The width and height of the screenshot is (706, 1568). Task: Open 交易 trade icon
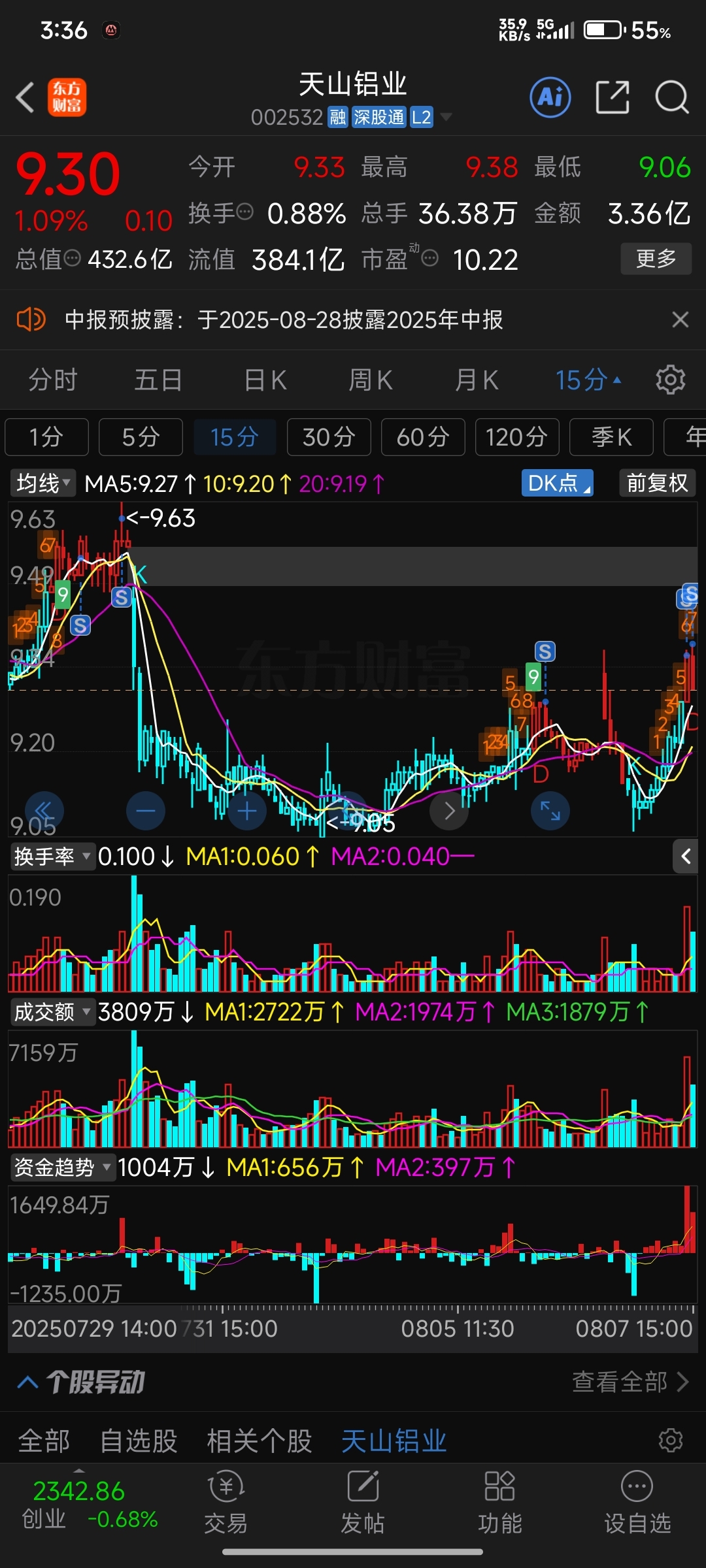[226, 1502]
